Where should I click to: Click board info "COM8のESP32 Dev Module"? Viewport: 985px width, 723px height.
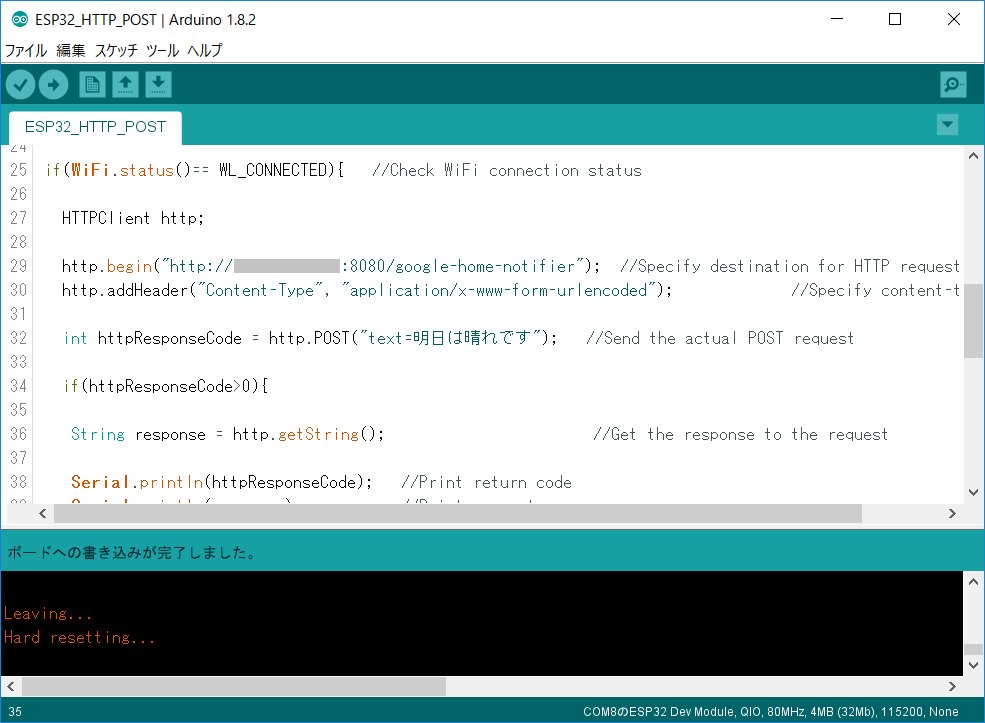(657, 712)
